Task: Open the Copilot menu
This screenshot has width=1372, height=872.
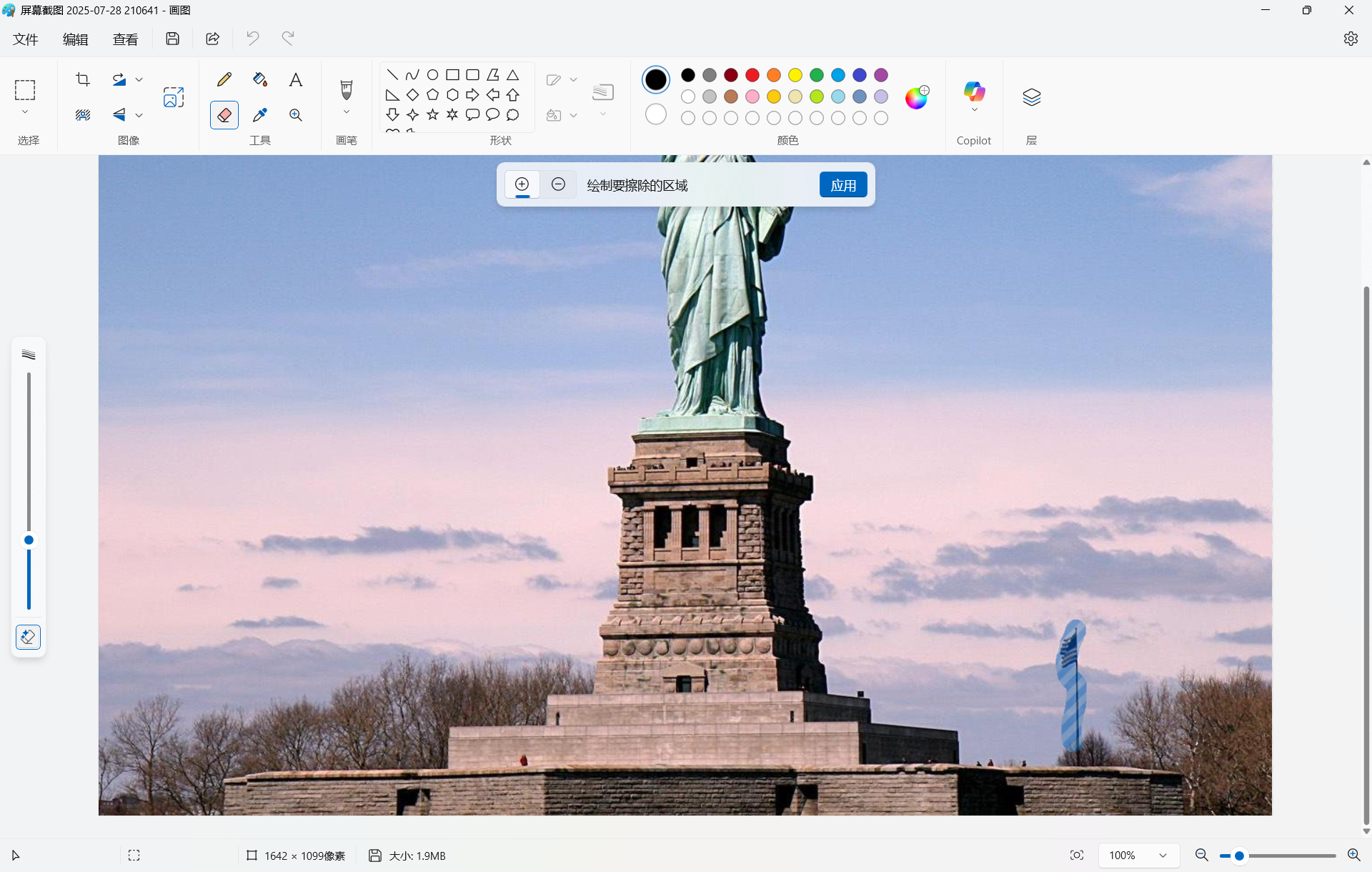Action: pyautogui.click(x=975, y=96)
